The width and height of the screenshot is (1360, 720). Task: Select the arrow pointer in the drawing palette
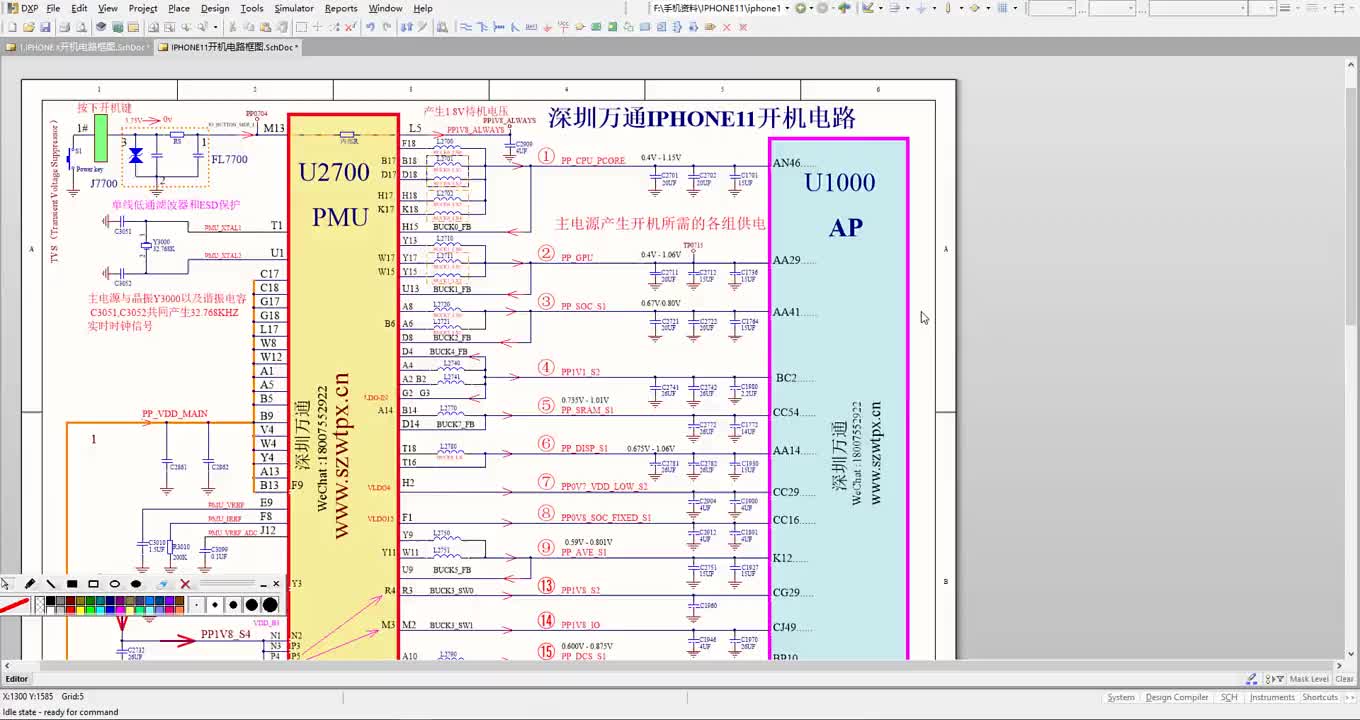tap(7, 584)
